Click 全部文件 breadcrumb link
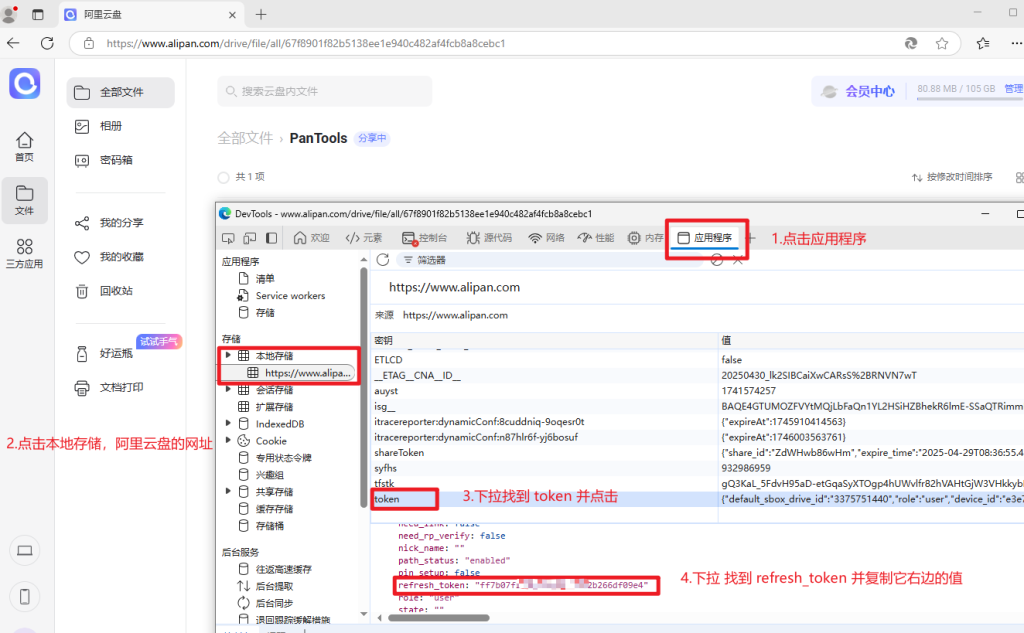This screenshot has width=1024, height=633. pyautogui.click(x=245, y=138)
